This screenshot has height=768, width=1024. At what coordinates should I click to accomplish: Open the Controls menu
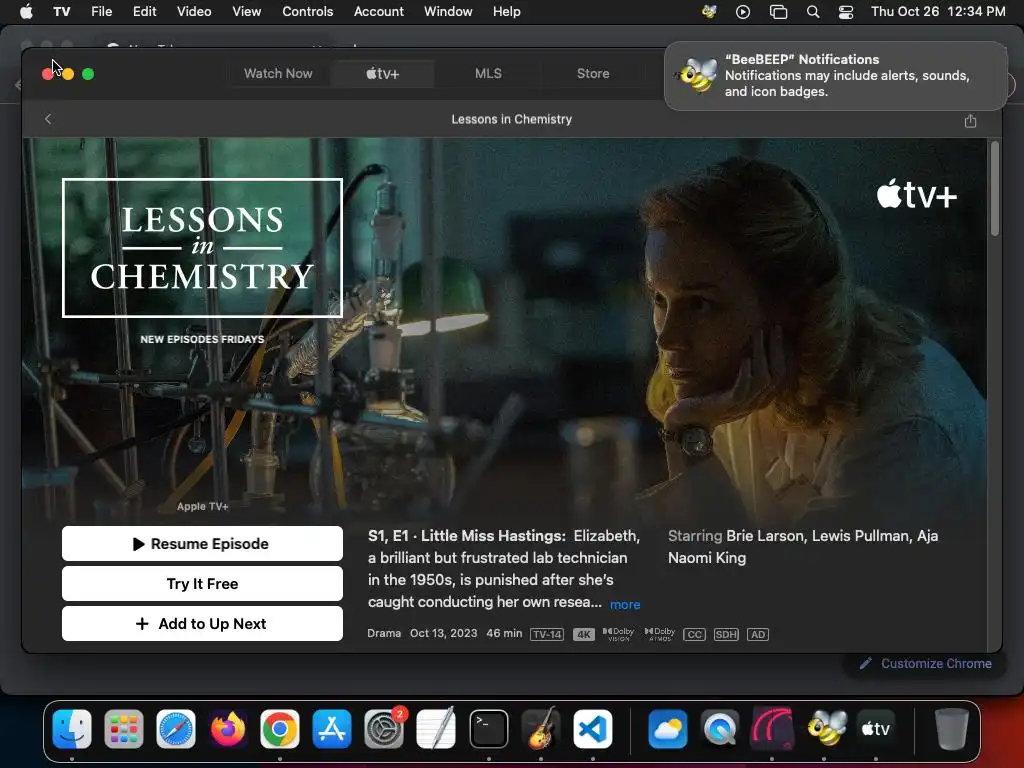click(308, 12)
